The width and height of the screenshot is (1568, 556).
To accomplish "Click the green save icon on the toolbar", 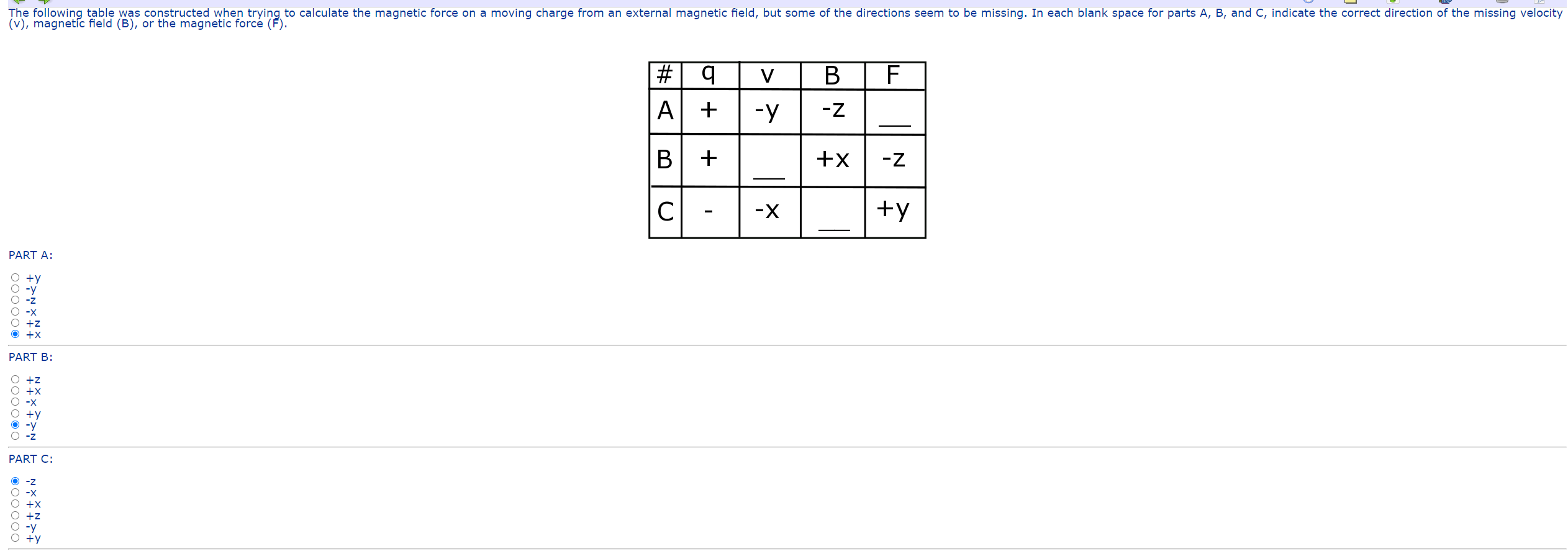I will pos(1393,2).
